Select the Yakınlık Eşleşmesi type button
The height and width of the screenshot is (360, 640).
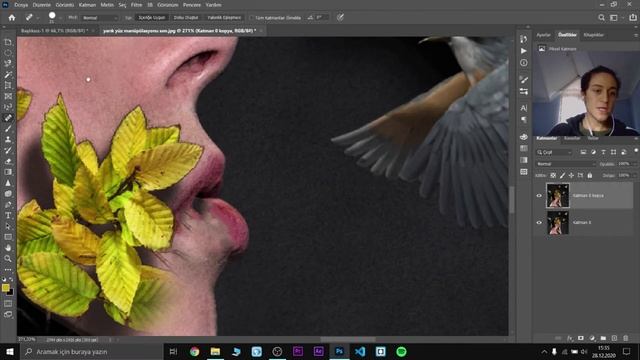[x=224, y=18]
